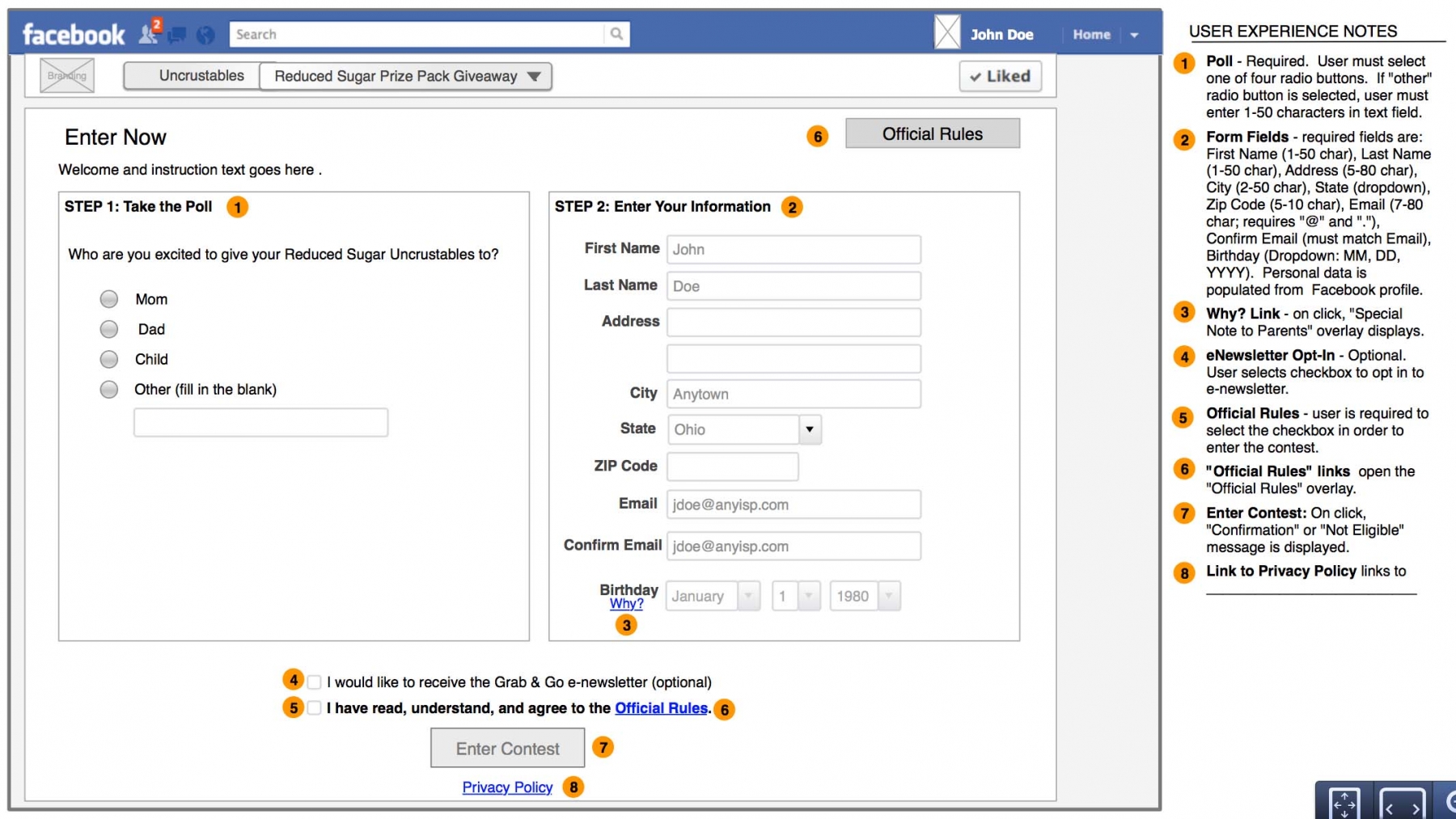This screenshot has height=819, width=1456.
Task: Check the agree to Official Rules checkbox
Action: click(315, 708)
